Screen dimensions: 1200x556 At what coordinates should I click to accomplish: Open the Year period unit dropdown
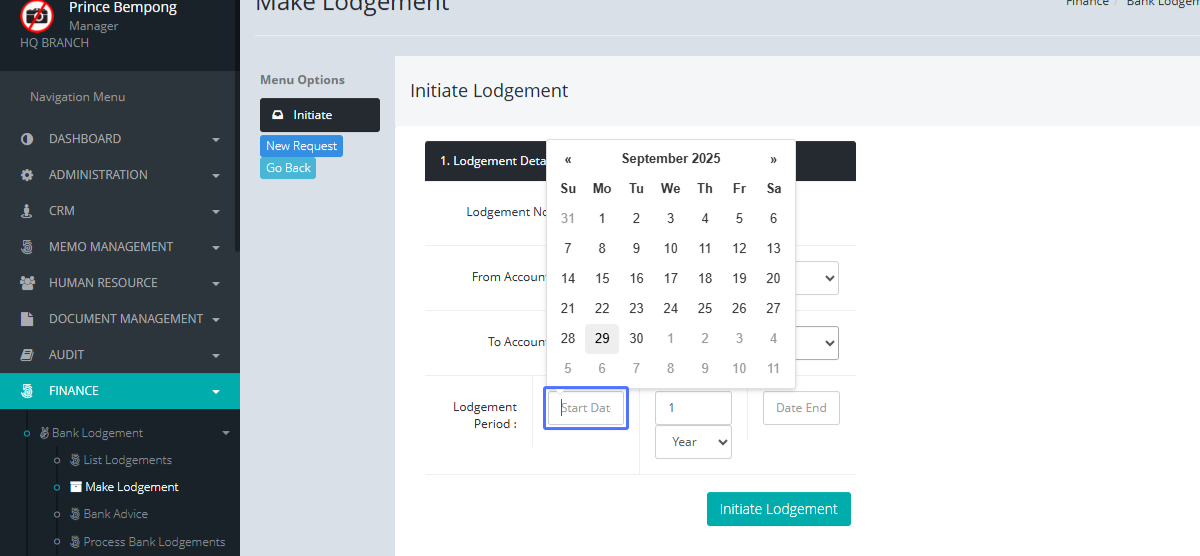[x=693, y=442]
